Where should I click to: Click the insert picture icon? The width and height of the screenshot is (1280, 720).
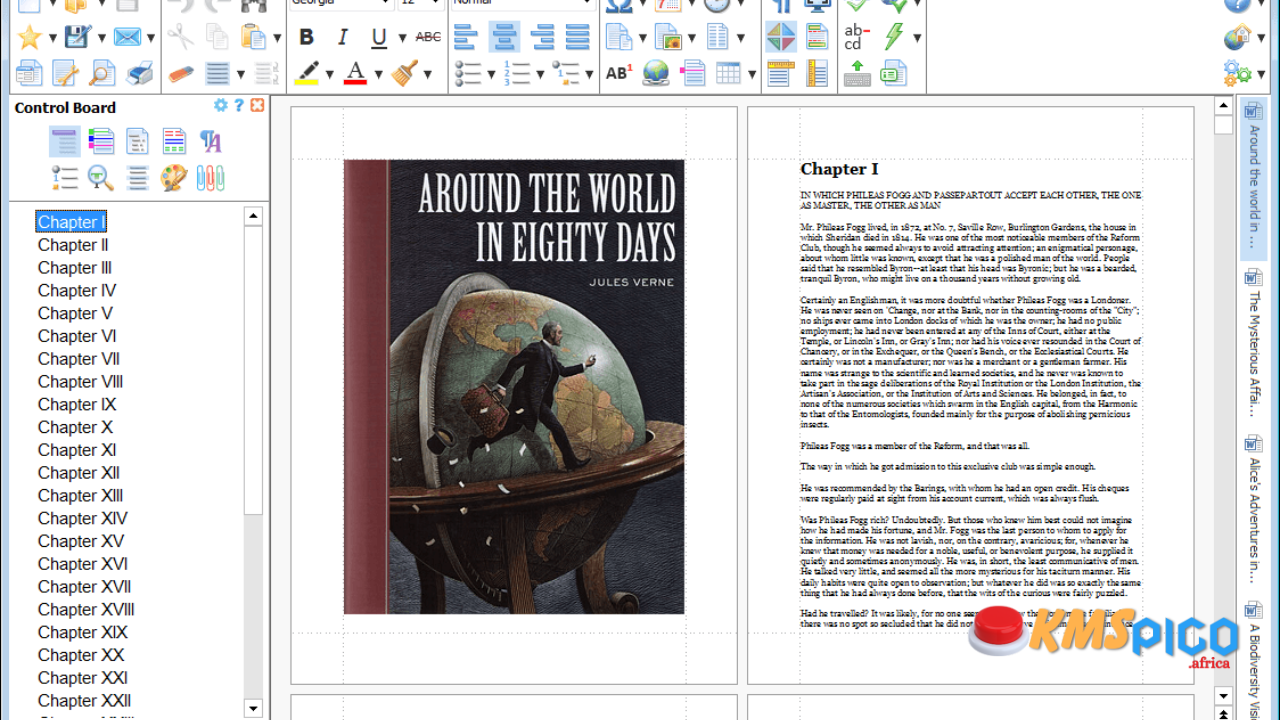tap(668, 37)
